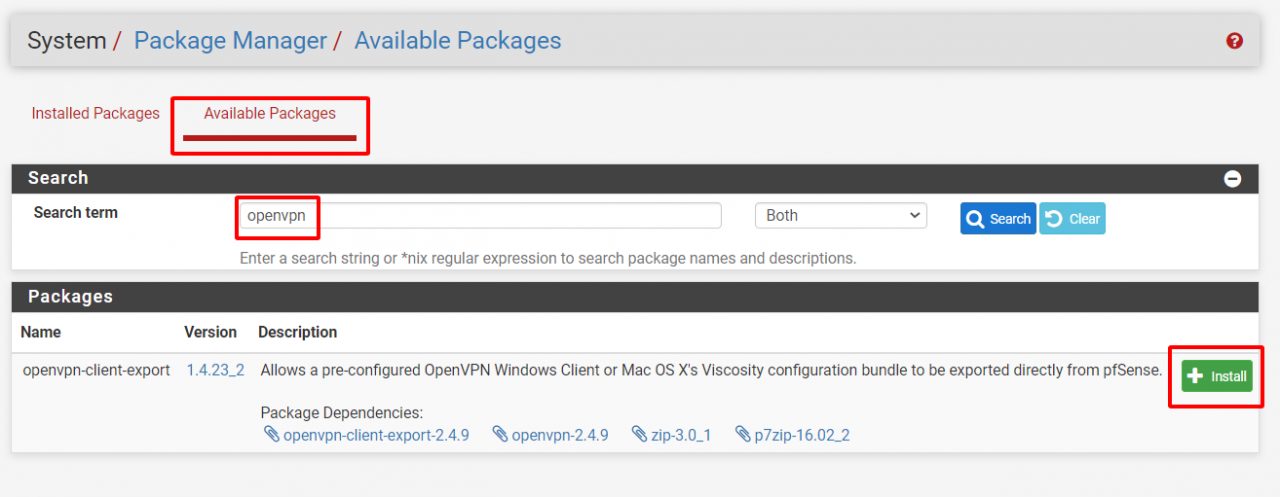Install the openvpn-client-export package
1280x497 pixels.
point(1216,376)
